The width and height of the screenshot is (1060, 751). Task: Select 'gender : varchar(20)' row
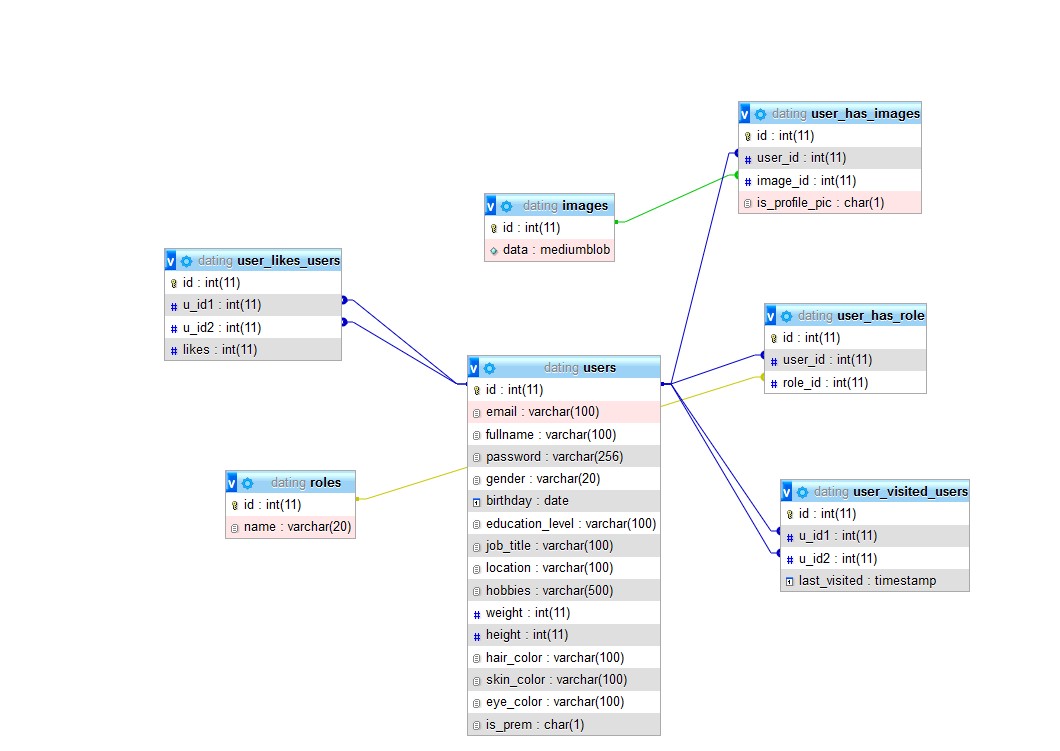[564, 479]
